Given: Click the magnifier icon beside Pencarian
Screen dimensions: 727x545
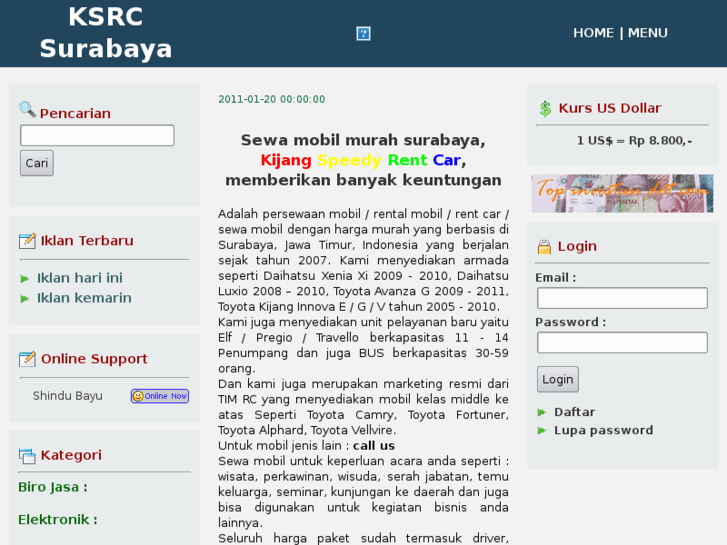Looking at the screenshot, I should 27,109.
